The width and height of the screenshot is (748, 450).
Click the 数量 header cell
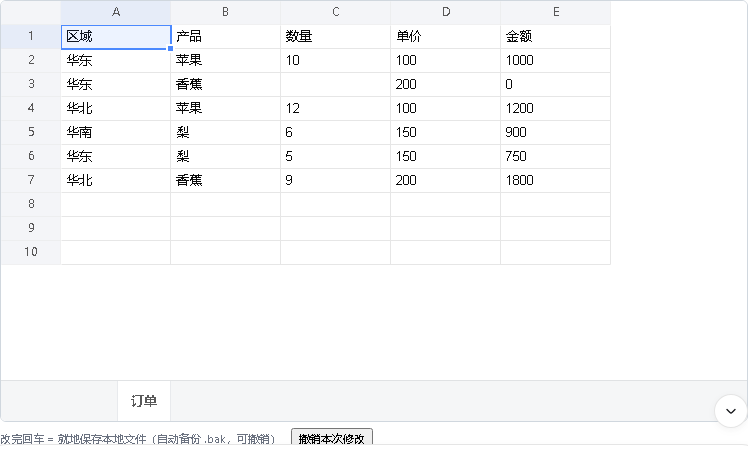[336, 36]
